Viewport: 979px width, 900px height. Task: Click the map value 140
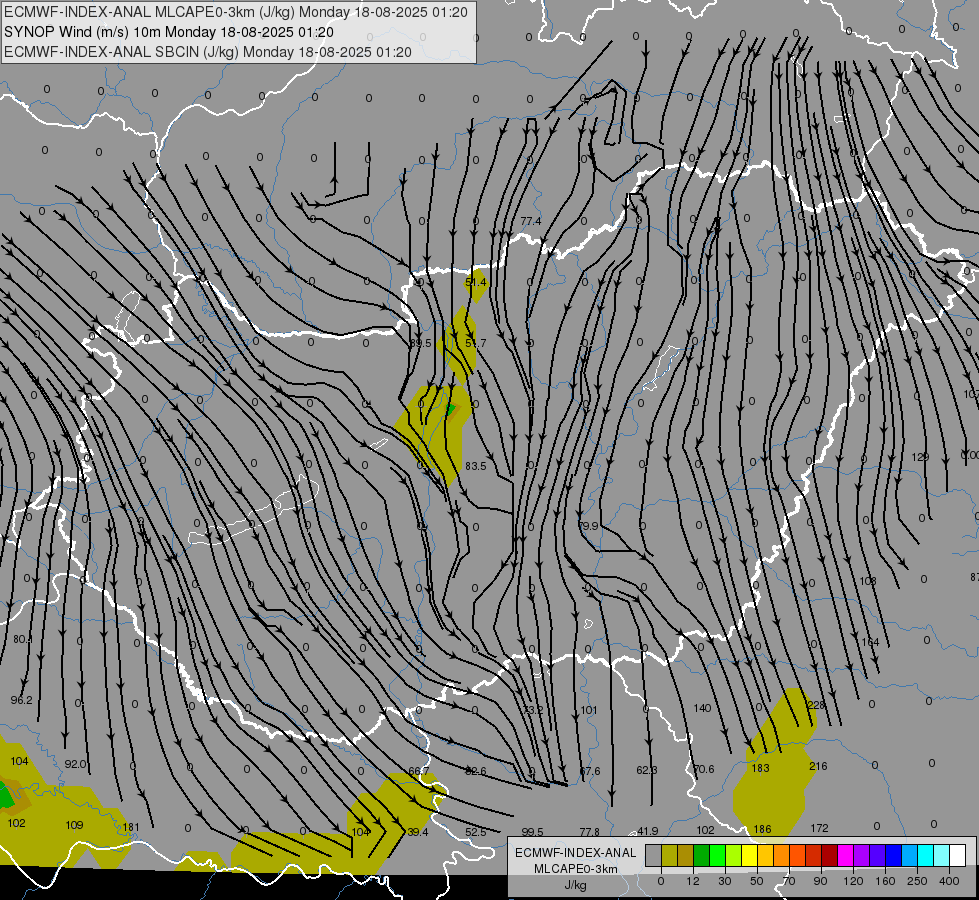(x=702, y=708)
